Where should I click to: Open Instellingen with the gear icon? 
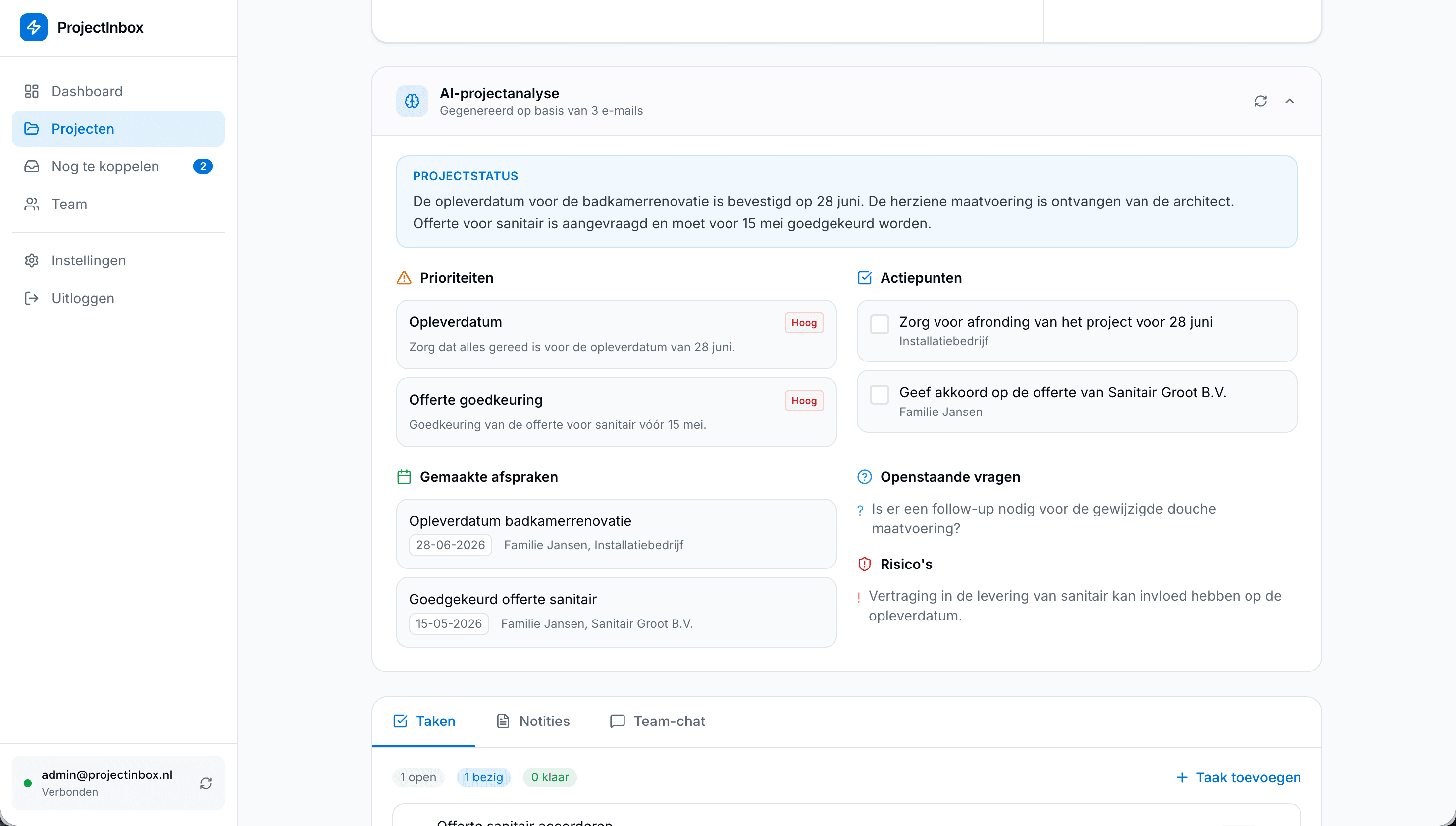pyautogui.click(x=32, y=260)
